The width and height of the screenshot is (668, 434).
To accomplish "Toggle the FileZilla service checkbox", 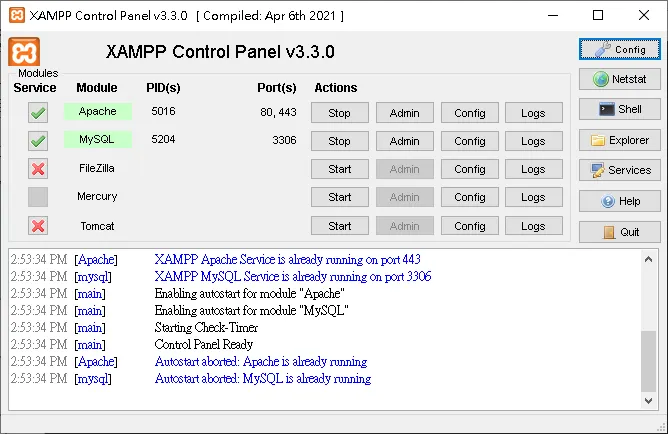I will 38,169.
